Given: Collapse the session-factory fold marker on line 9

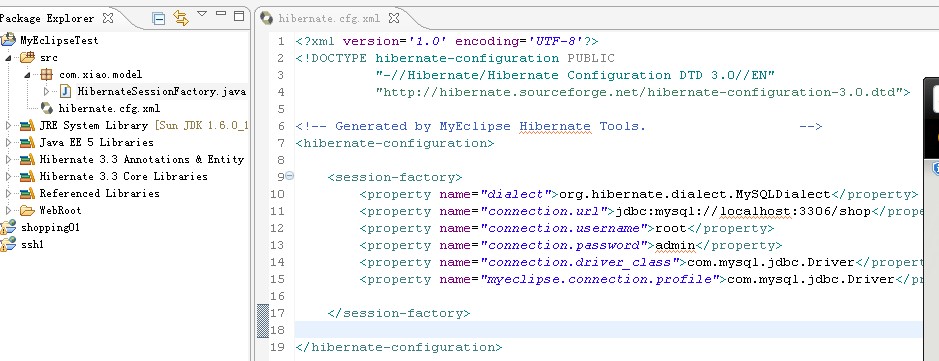Looking at the screenshot, I should tap(289, 176).
